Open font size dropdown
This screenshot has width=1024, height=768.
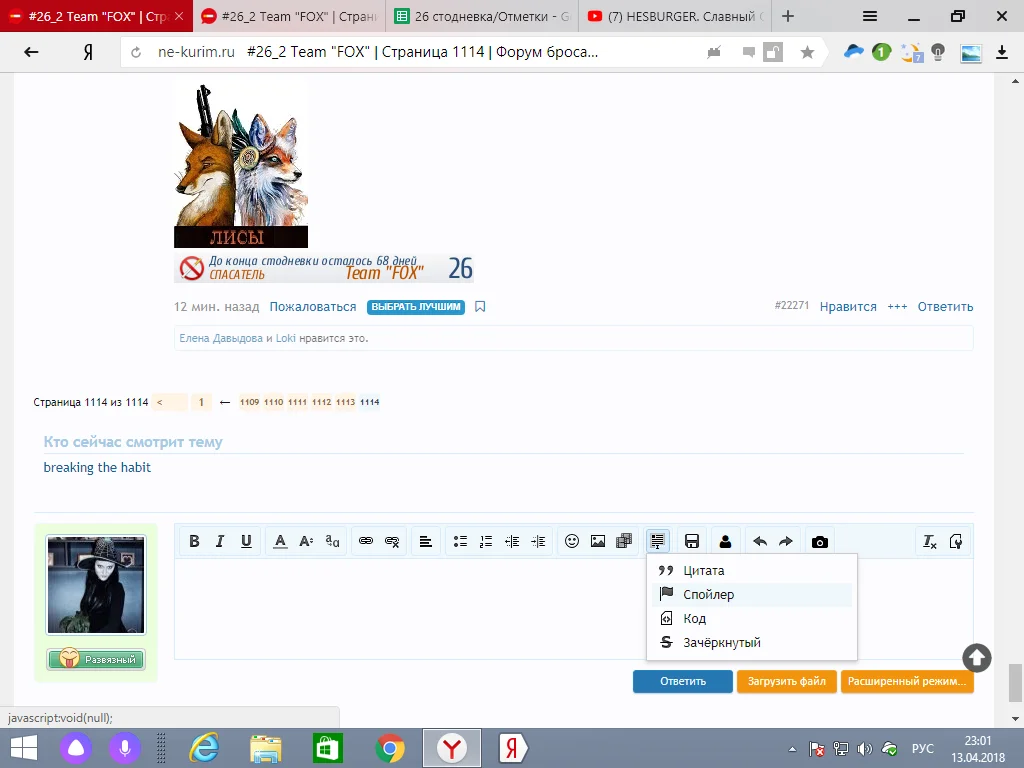coord(306,541)
